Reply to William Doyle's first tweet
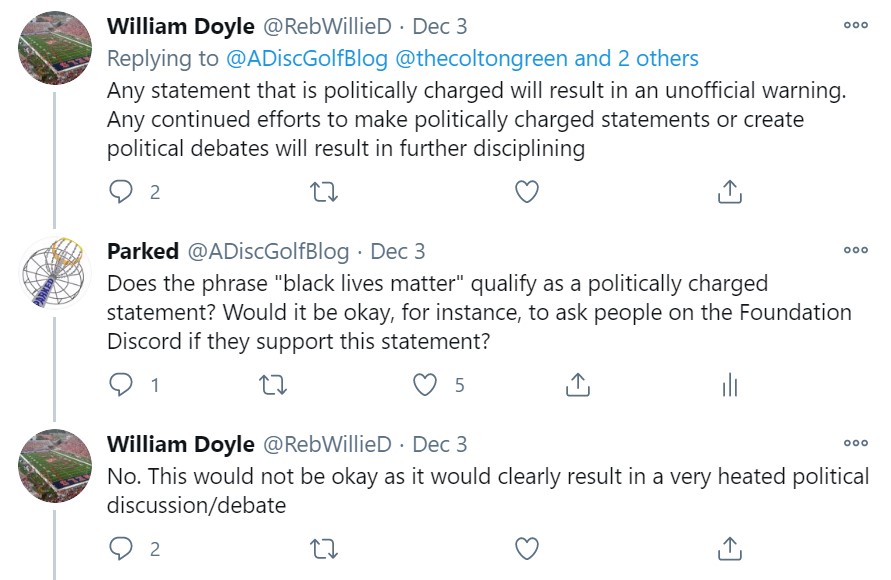 (x=121, y=192)
